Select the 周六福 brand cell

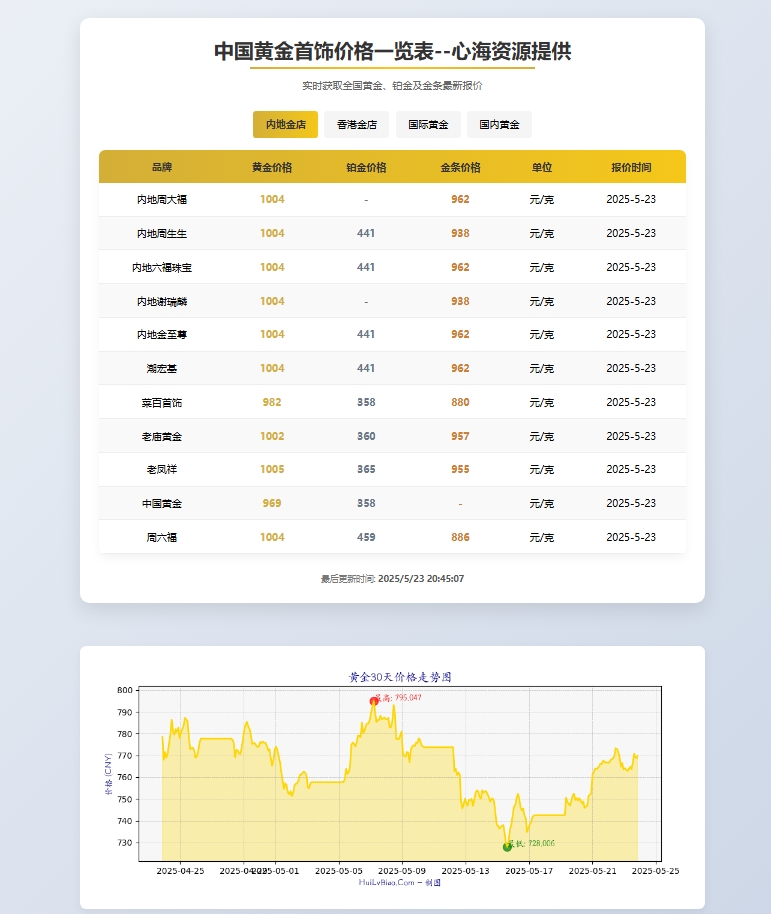(x=162, y=537)
